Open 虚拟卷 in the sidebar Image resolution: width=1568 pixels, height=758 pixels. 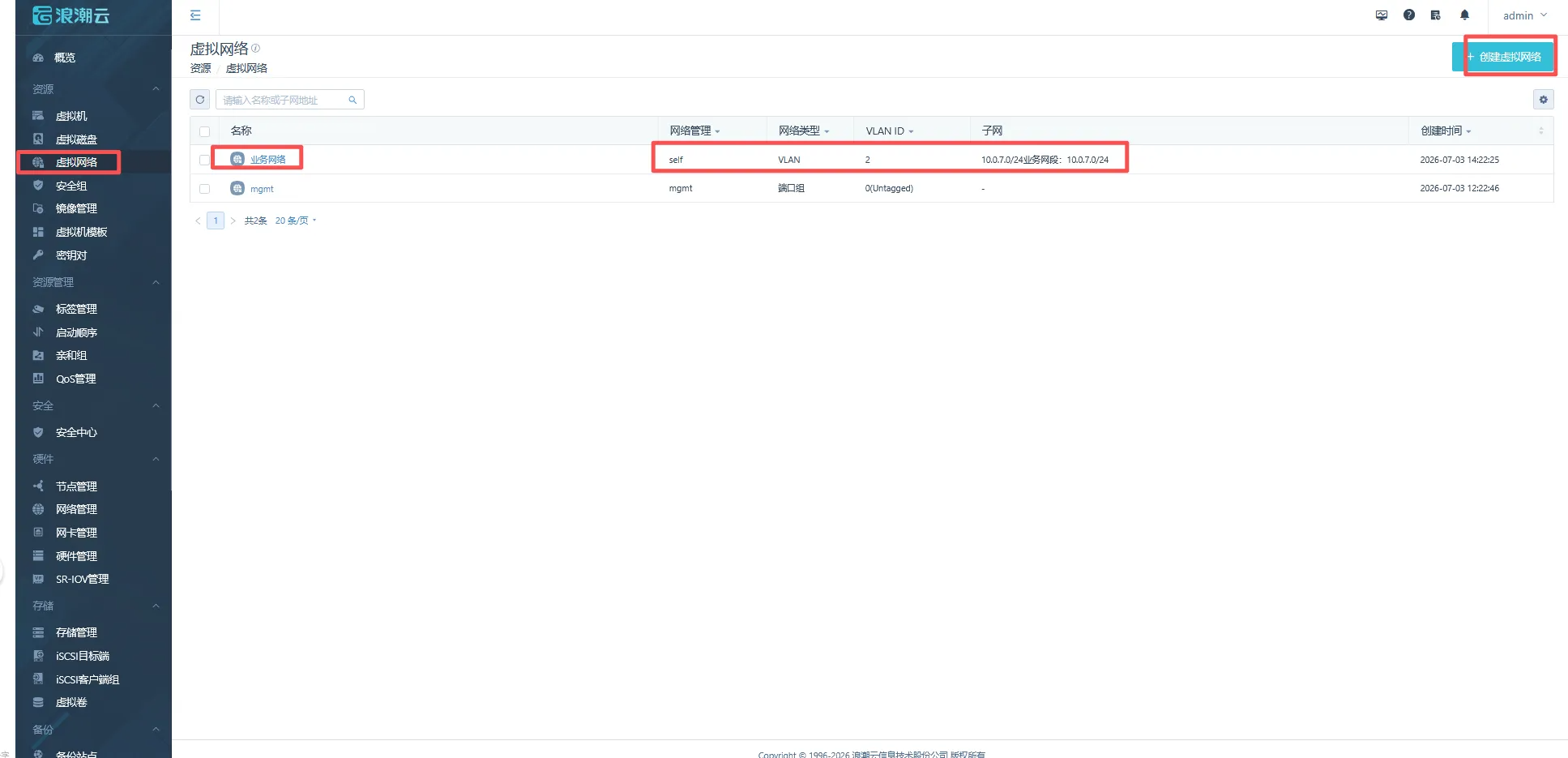click(x=71, y=702)
